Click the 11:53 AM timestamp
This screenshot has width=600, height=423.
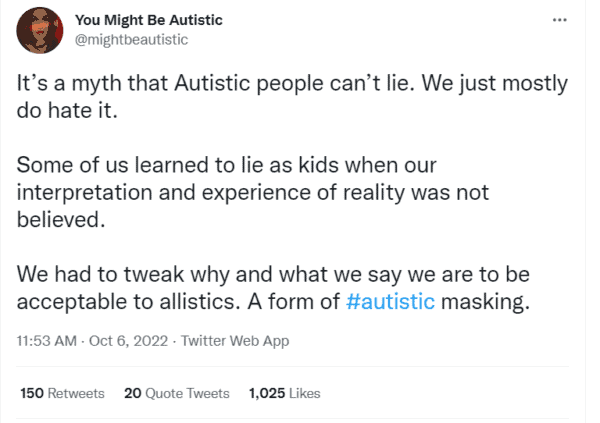47,341
